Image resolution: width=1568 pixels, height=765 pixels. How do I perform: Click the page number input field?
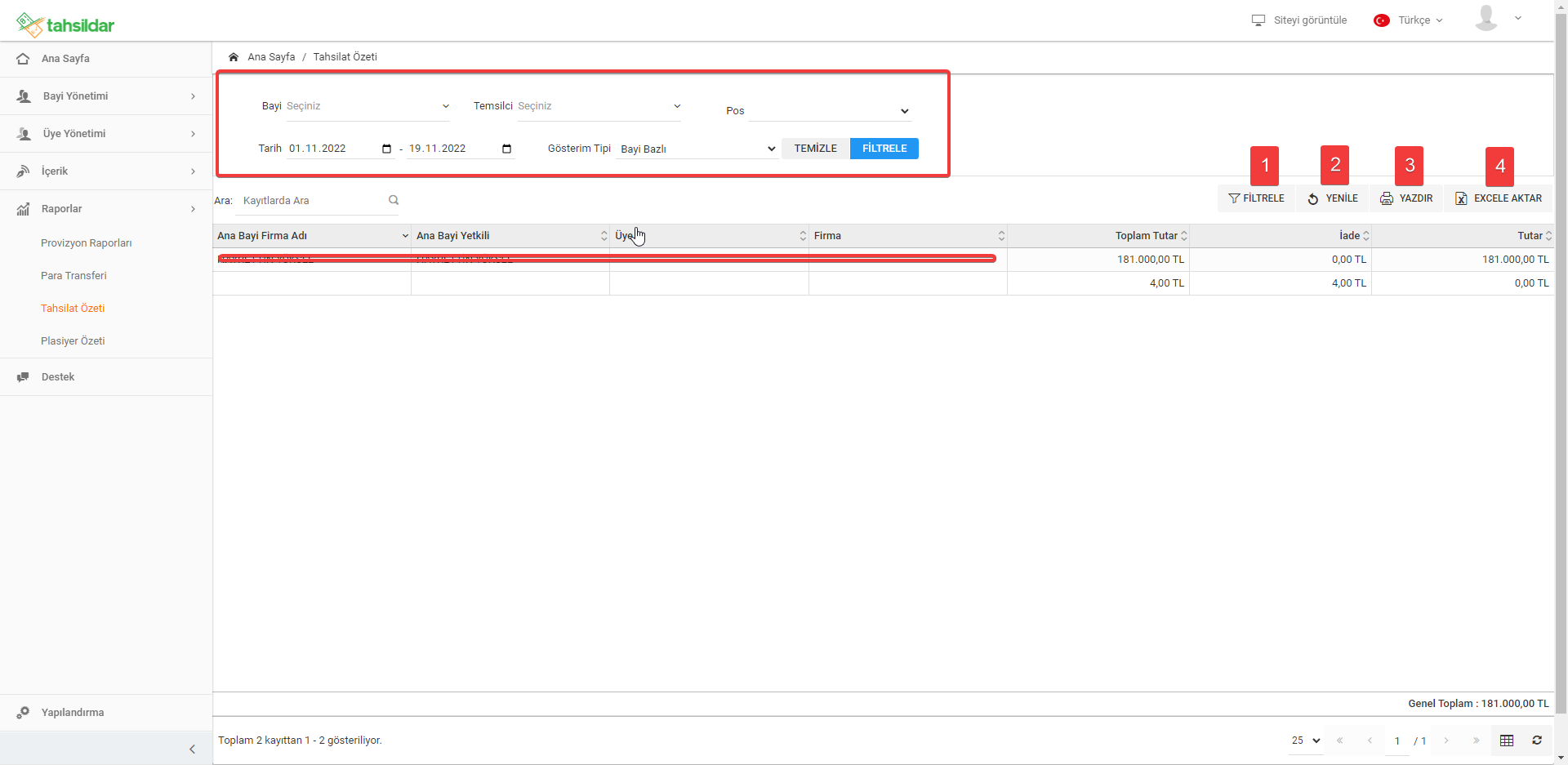click(x=1397, y=741)
